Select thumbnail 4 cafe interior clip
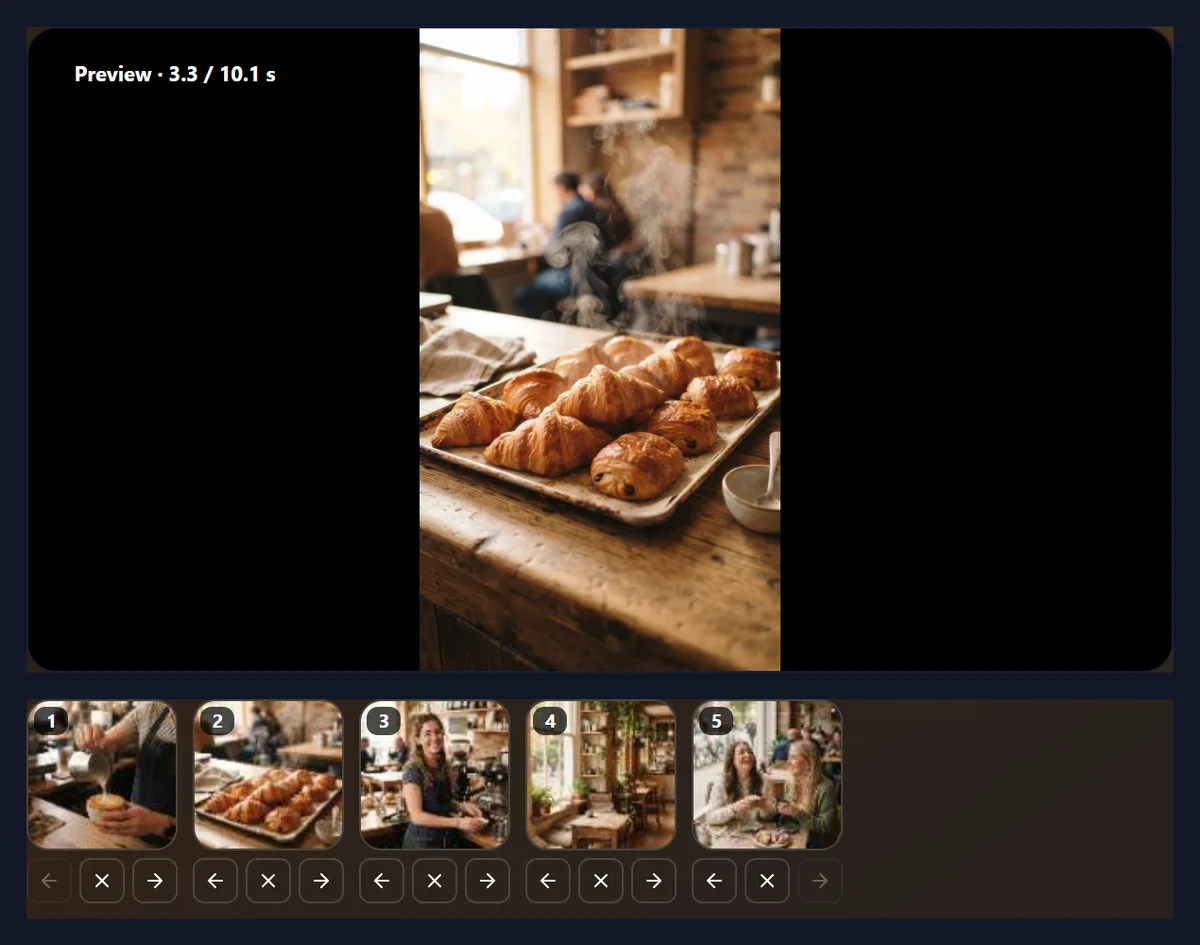Image resolution: width=1200 pixels, height=945 pixels. click(x=601, y=775)
